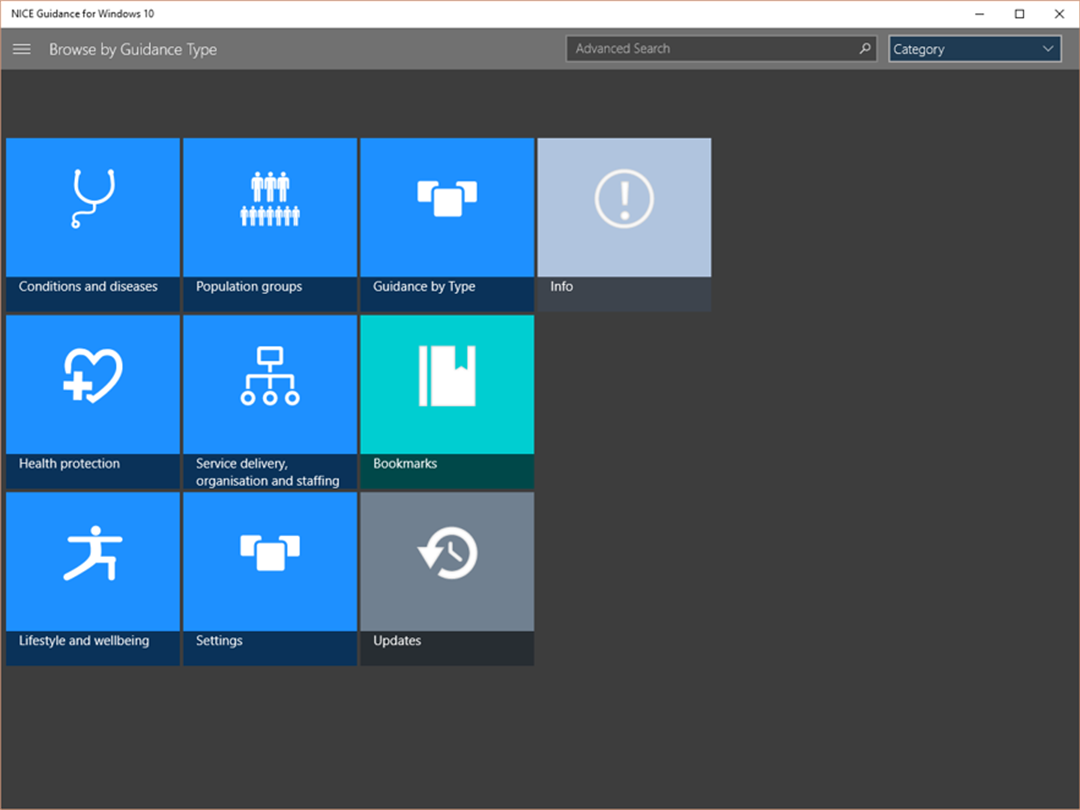Select the Conditions and diseases label
Viewport: 1080px width, 810px height.
point(88,287)
